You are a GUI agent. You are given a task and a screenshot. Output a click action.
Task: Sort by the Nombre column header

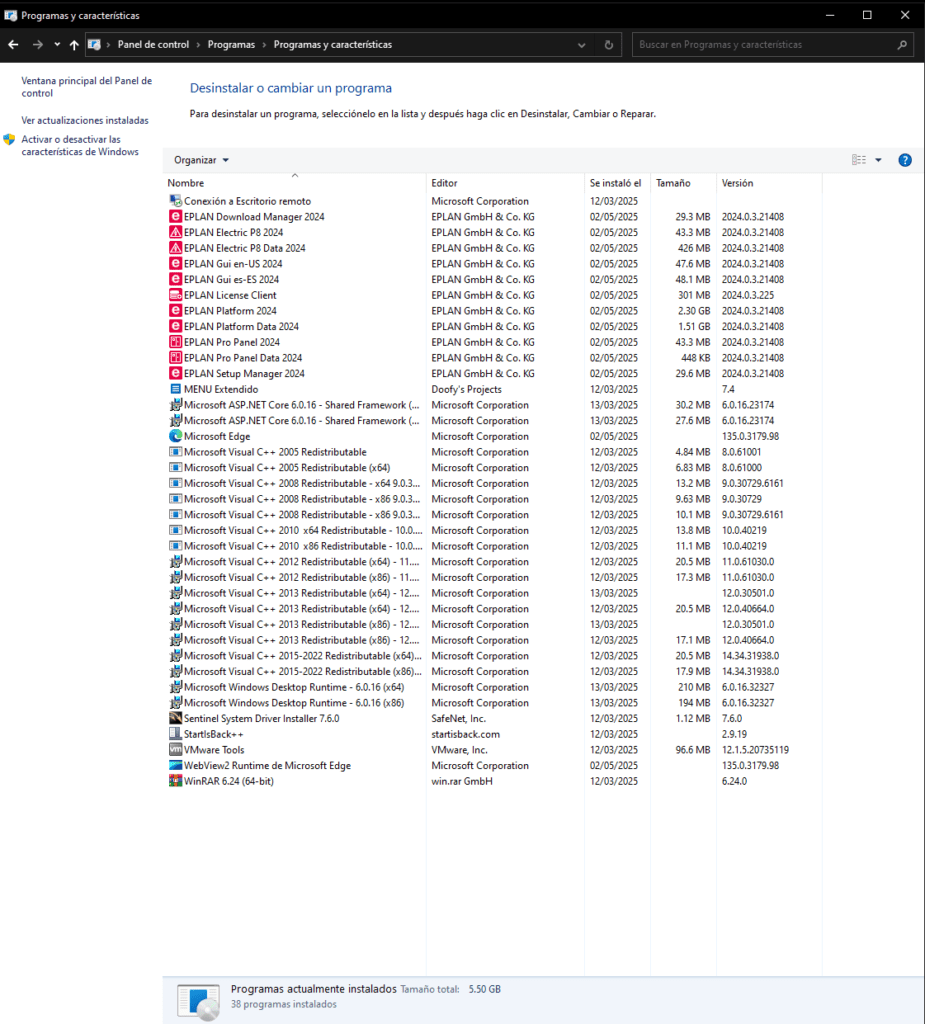click(186, 183)
